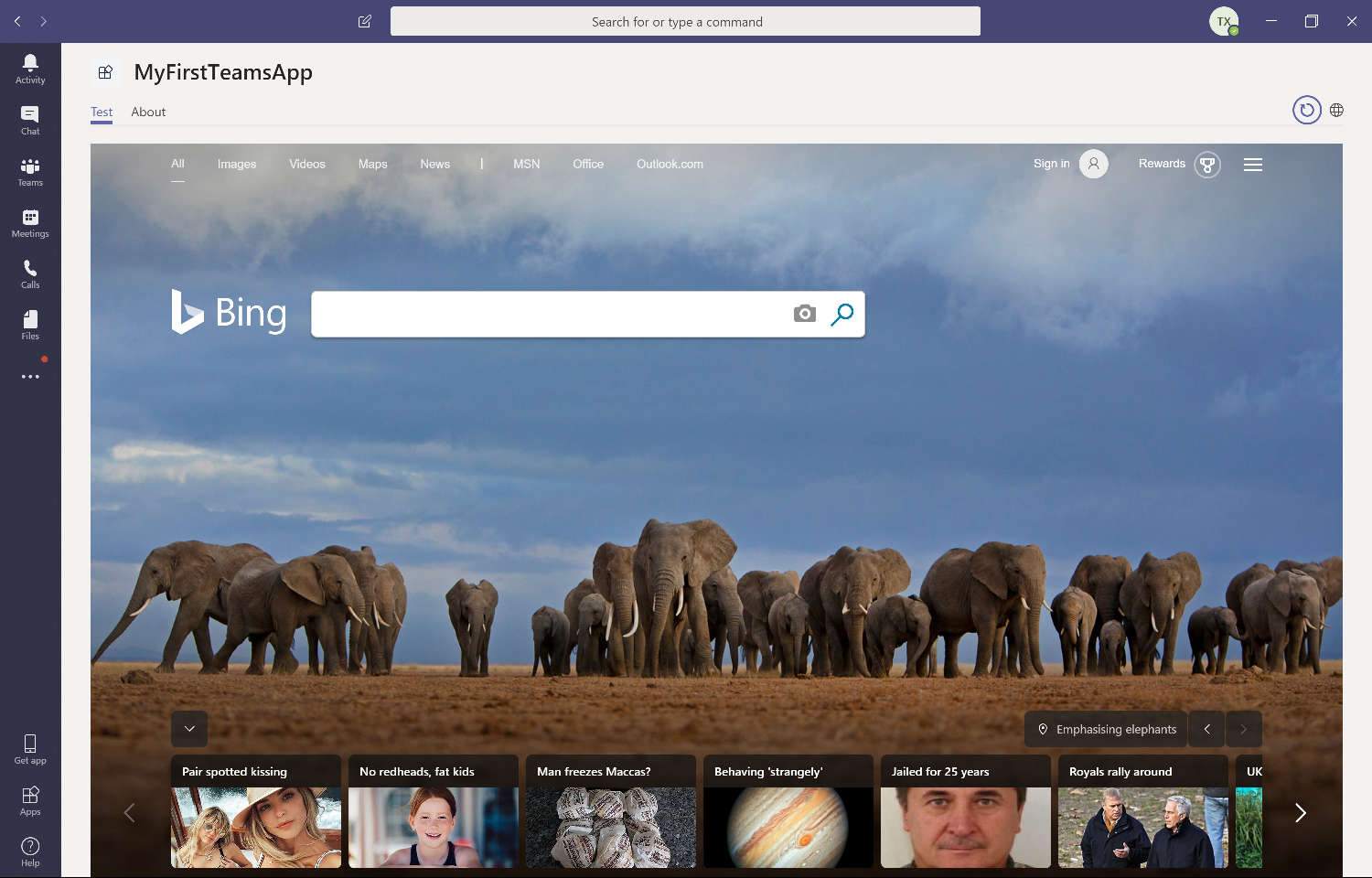Click the new chat compose icon
Screen dimensions: 1372x878
pyautogui.click(x=364, y=21)
